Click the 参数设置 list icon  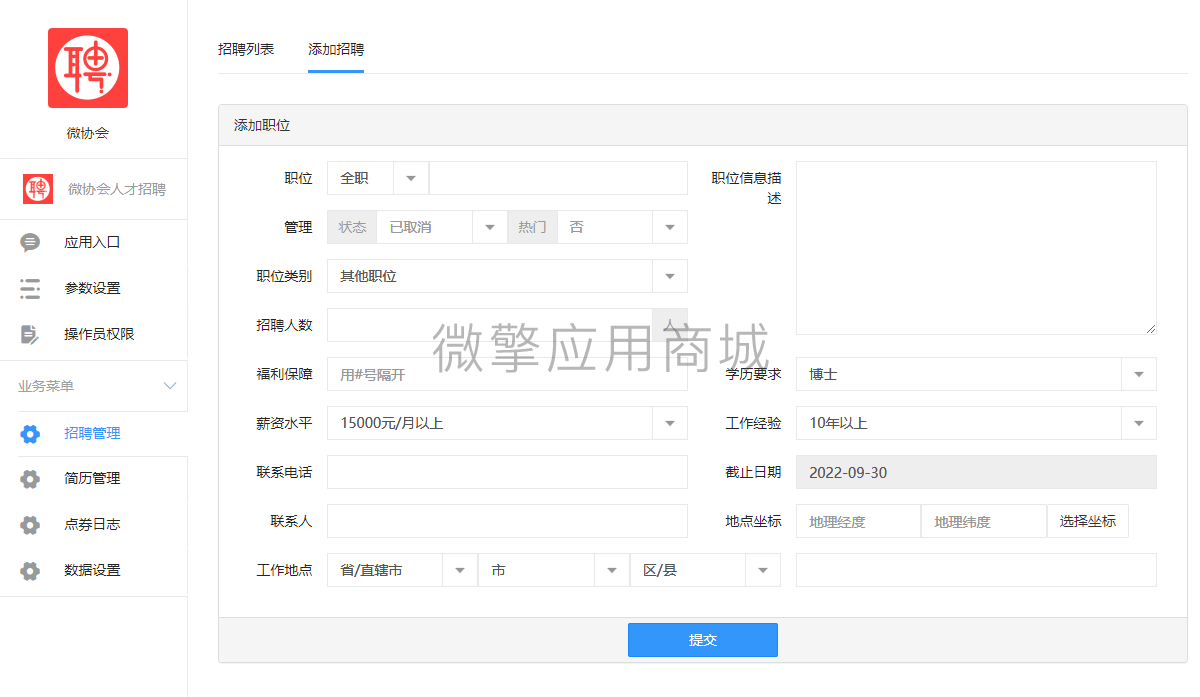point(30,288)
